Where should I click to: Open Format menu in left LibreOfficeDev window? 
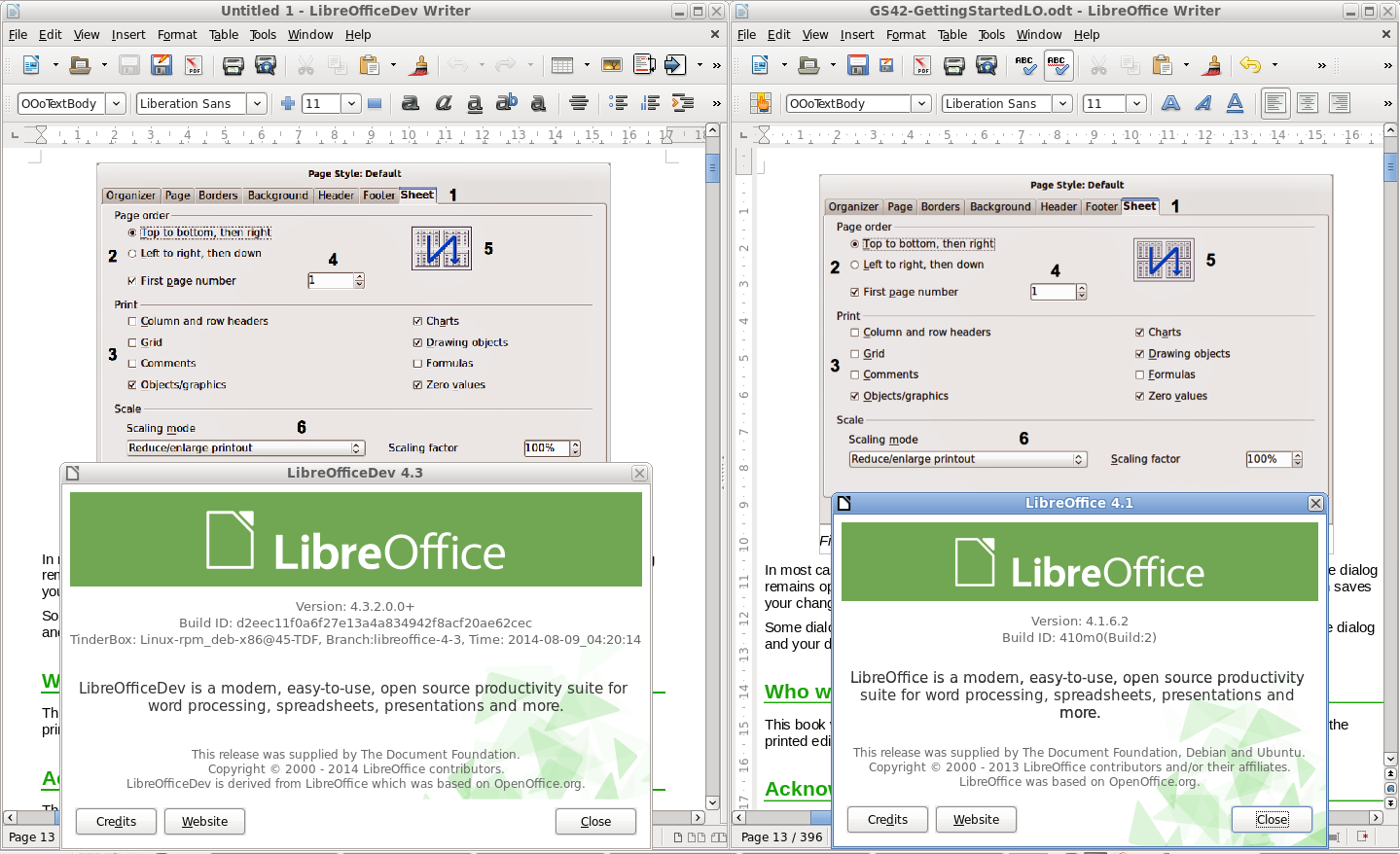[177, 34]
